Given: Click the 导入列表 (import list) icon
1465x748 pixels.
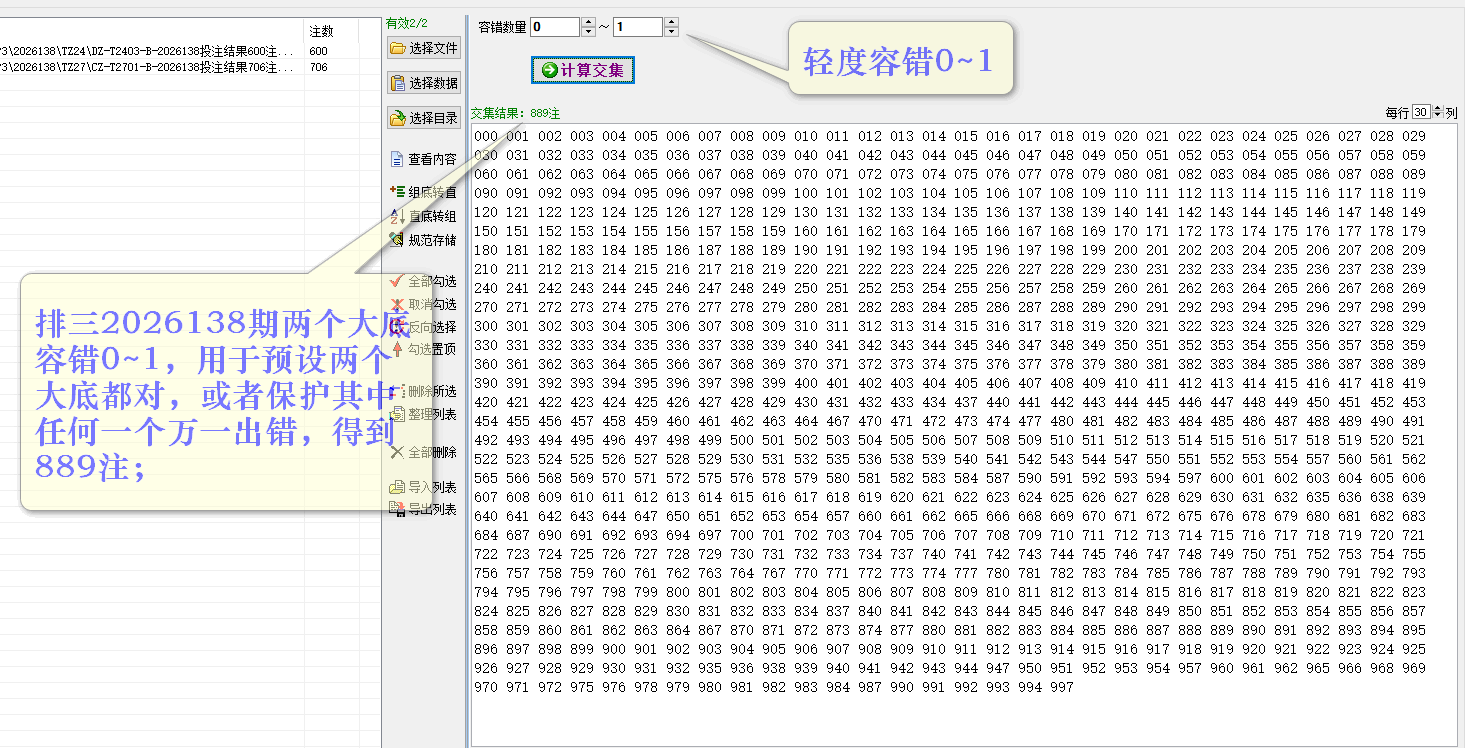Looking at the screenshot, I should 397,487.
